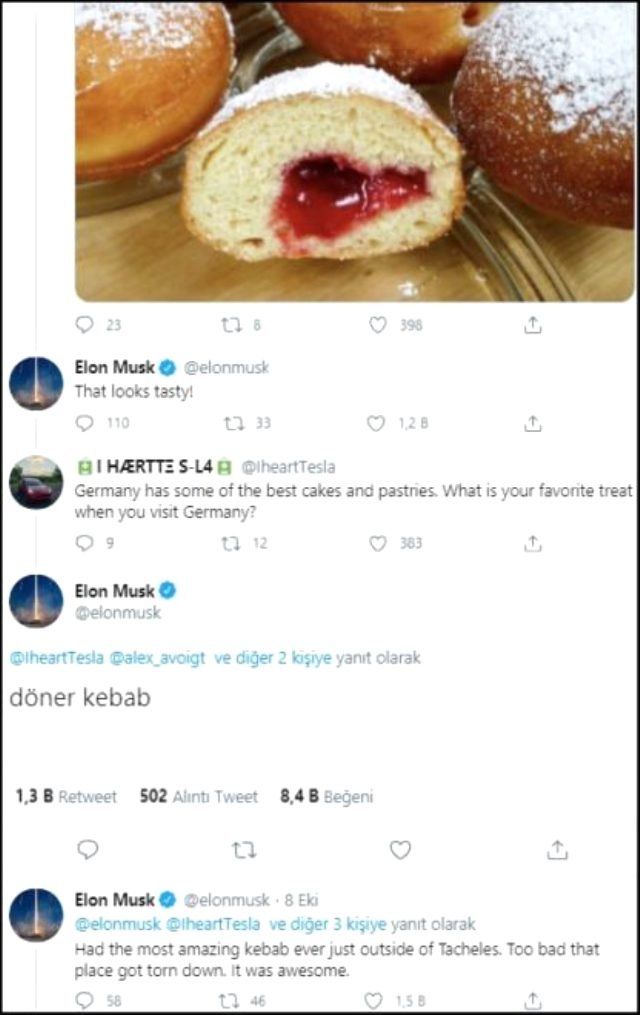This screenshot has width=640, height=1015.
Task: Share the "döner kebab" tweet
Action: pyautogui.click(x=558, y=850)
